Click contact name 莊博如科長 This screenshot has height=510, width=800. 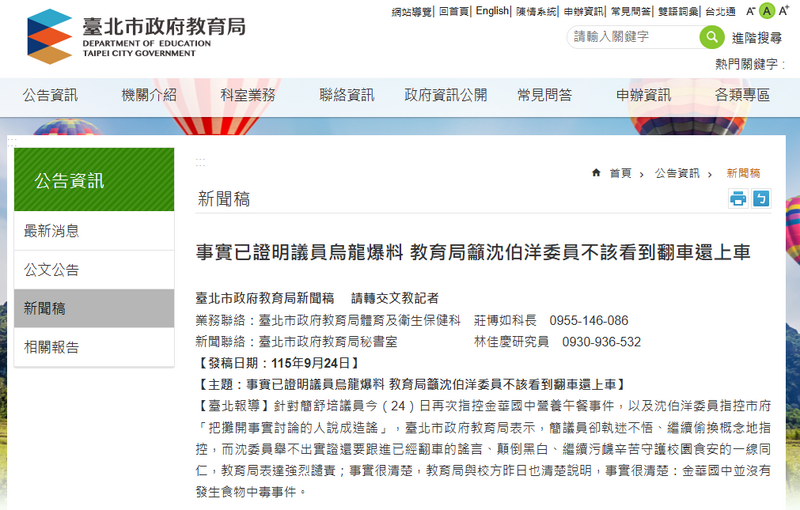pyautogui.click(x=505, y=320)
